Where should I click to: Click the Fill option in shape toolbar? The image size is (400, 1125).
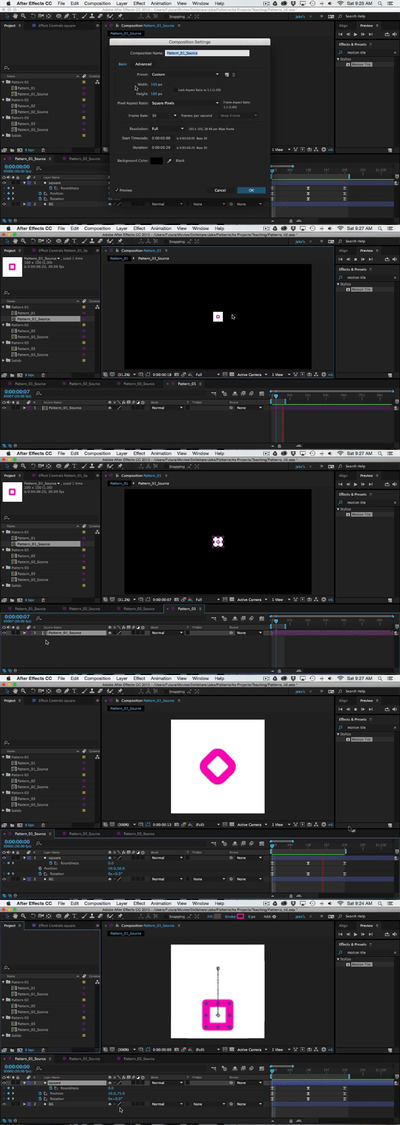(x=210, y=916)
